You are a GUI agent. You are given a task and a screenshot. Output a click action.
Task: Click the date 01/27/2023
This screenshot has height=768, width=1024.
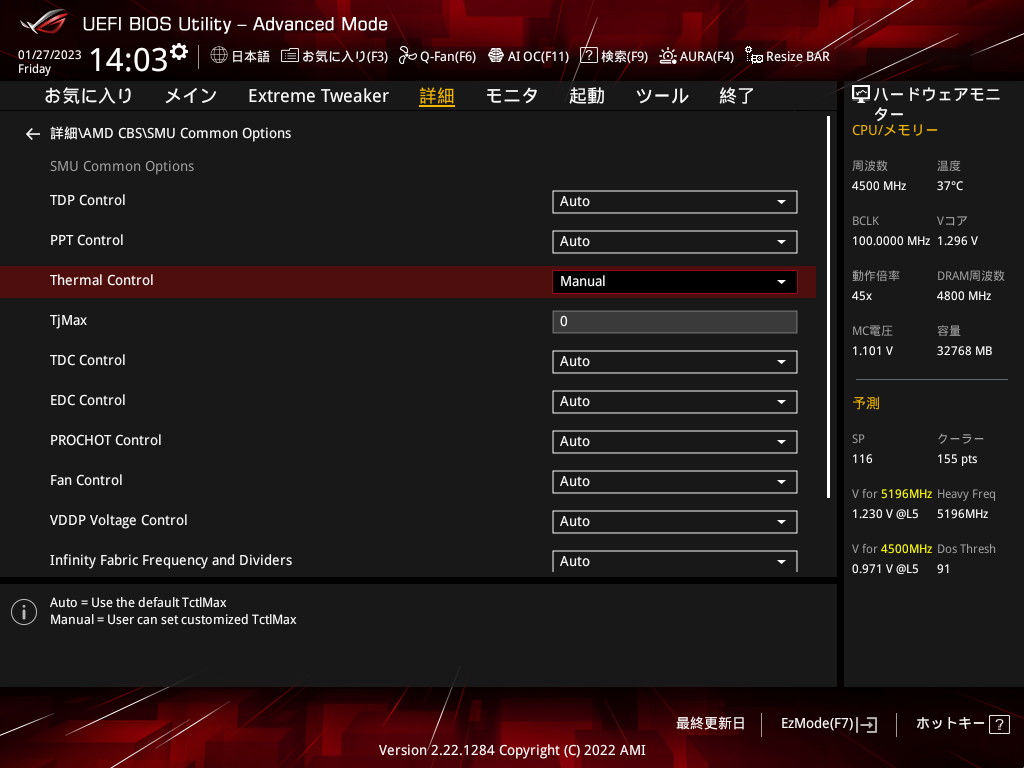point(50,55)
